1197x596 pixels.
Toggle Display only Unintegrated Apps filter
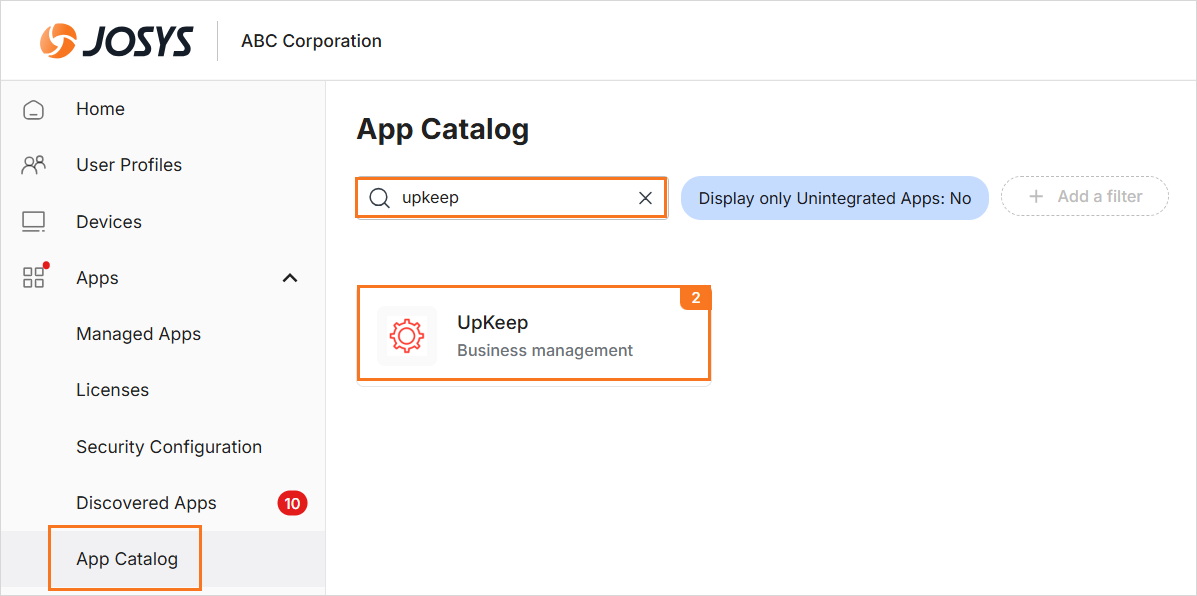[834, 198]
